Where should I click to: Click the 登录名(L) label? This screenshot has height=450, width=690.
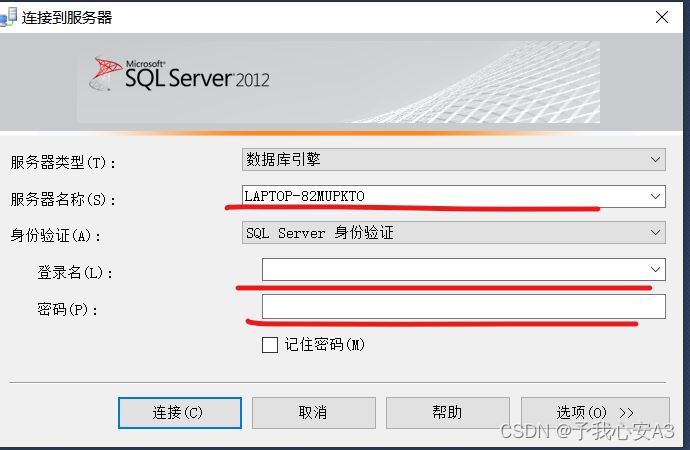75,273
